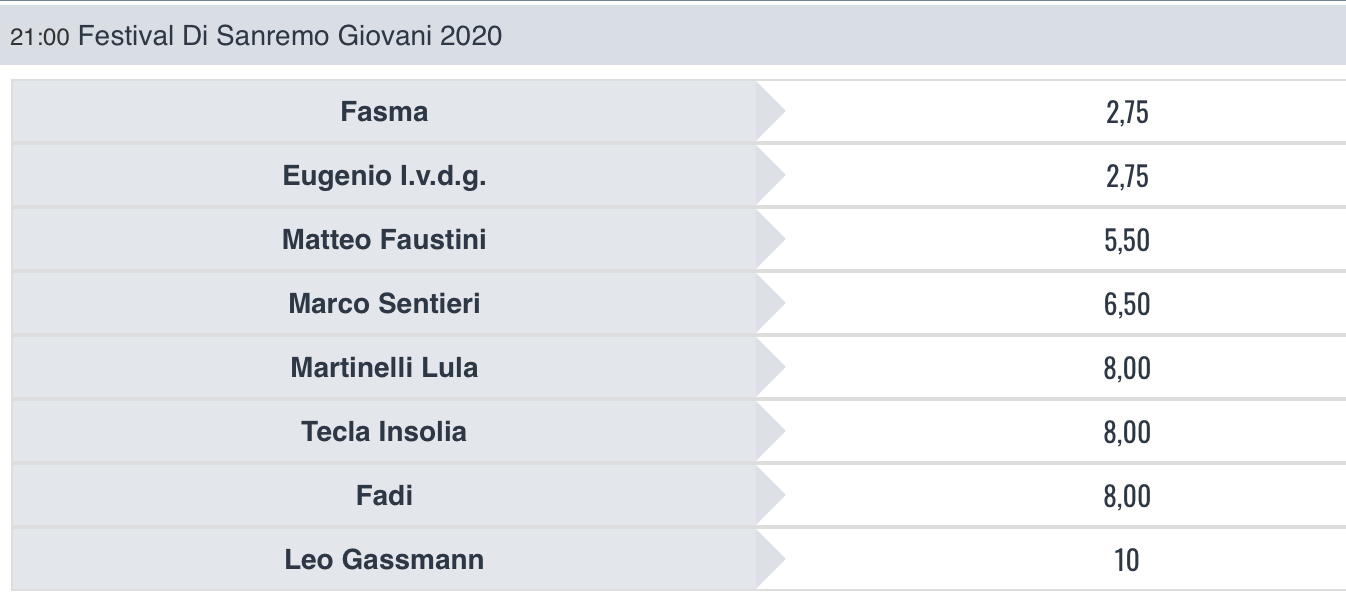Image resolution: width=1346 pixels, height=594 pixels.
Task: Click the Matteo Faustini name label
Action: click(384, 240)
